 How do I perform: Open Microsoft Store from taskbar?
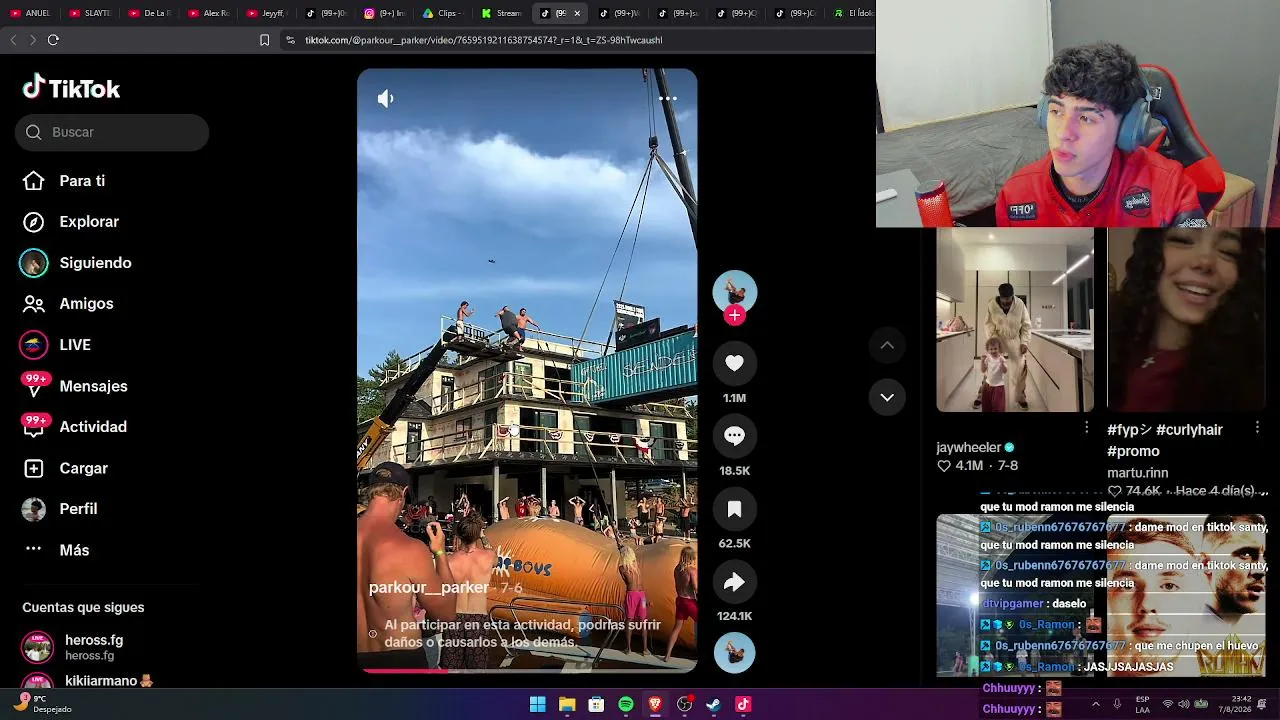coord(596,705)
